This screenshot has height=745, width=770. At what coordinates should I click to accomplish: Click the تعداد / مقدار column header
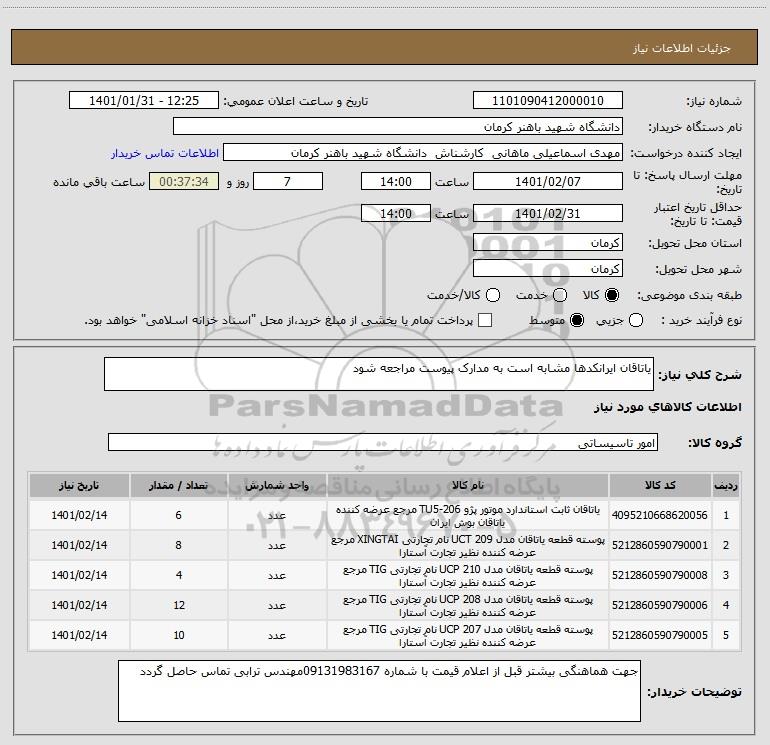coord(179,486)
